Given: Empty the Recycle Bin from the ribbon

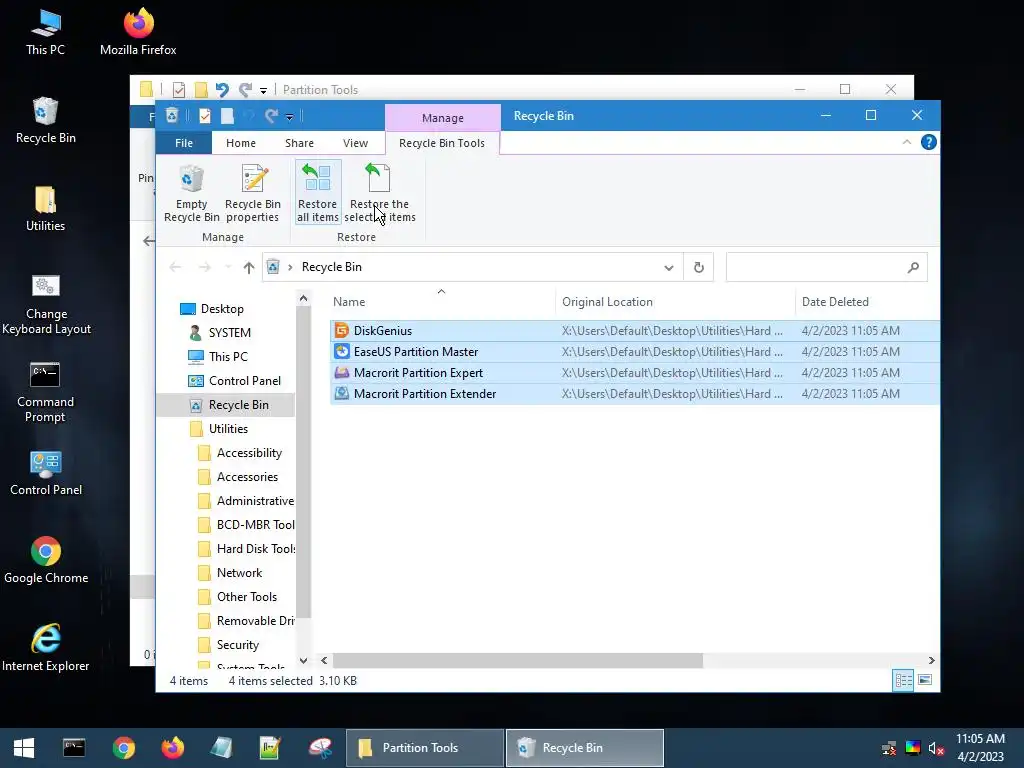Looking at the screenshot, I should (x=191, y=193).
